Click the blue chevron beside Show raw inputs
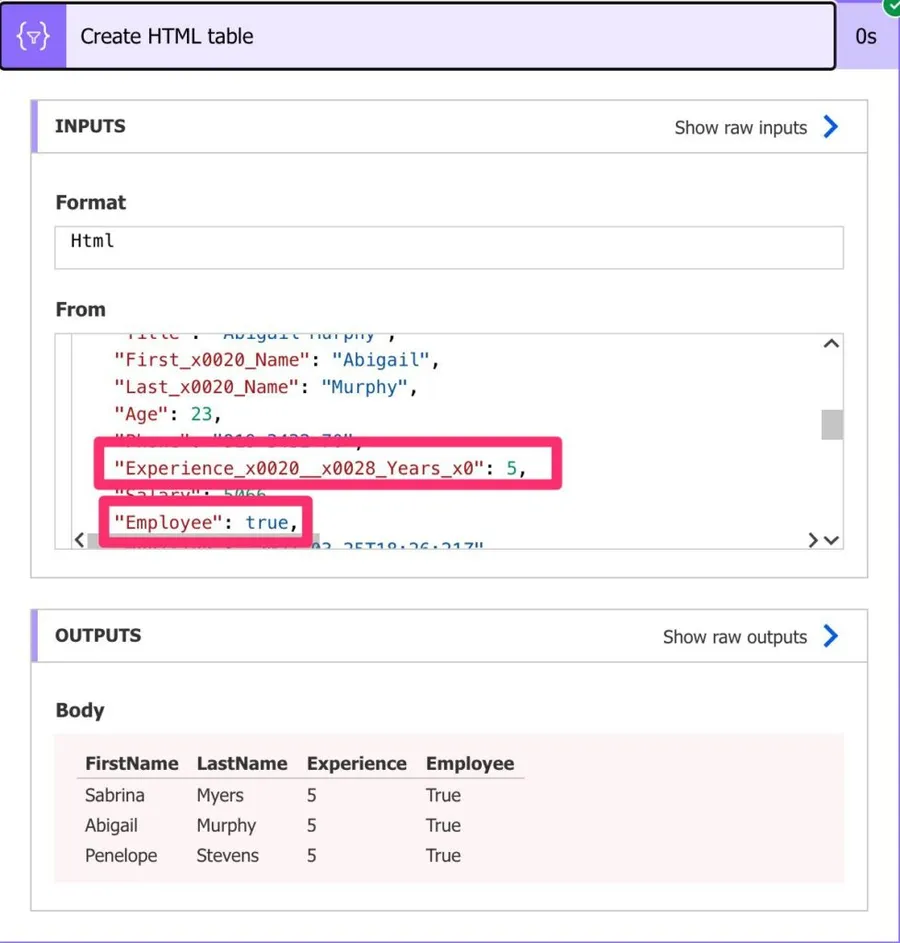This screenshot has height=943, width=900. pyautogui.click(x=830, y=127)
